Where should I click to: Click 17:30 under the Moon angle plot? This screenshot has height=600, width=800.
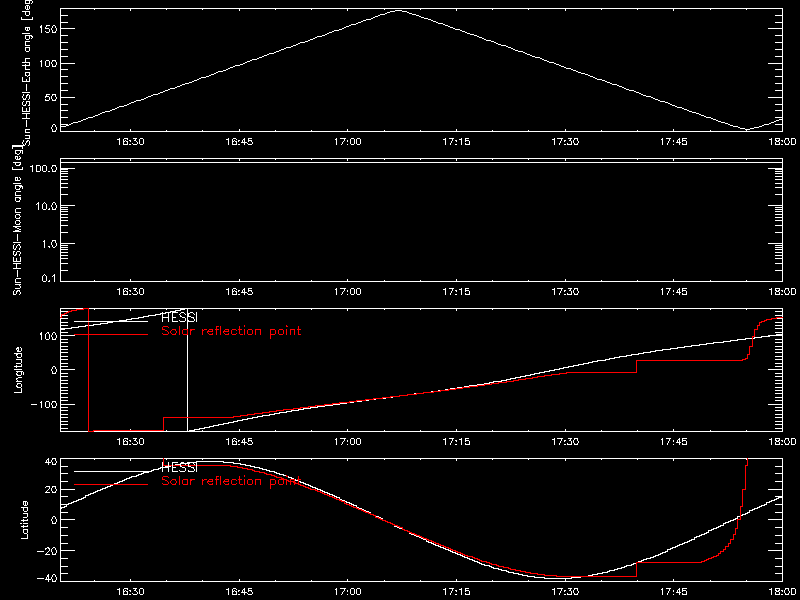point(565,292)
